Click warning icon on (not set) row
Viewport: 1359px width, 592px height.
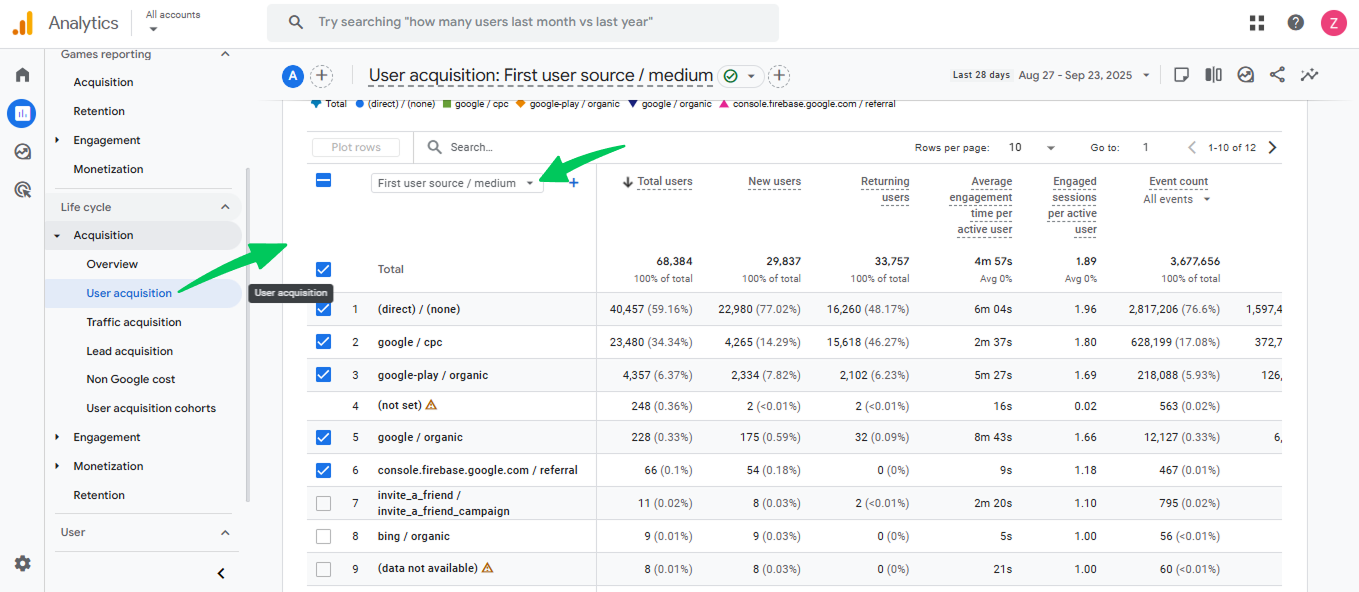[x=431, y=405]
